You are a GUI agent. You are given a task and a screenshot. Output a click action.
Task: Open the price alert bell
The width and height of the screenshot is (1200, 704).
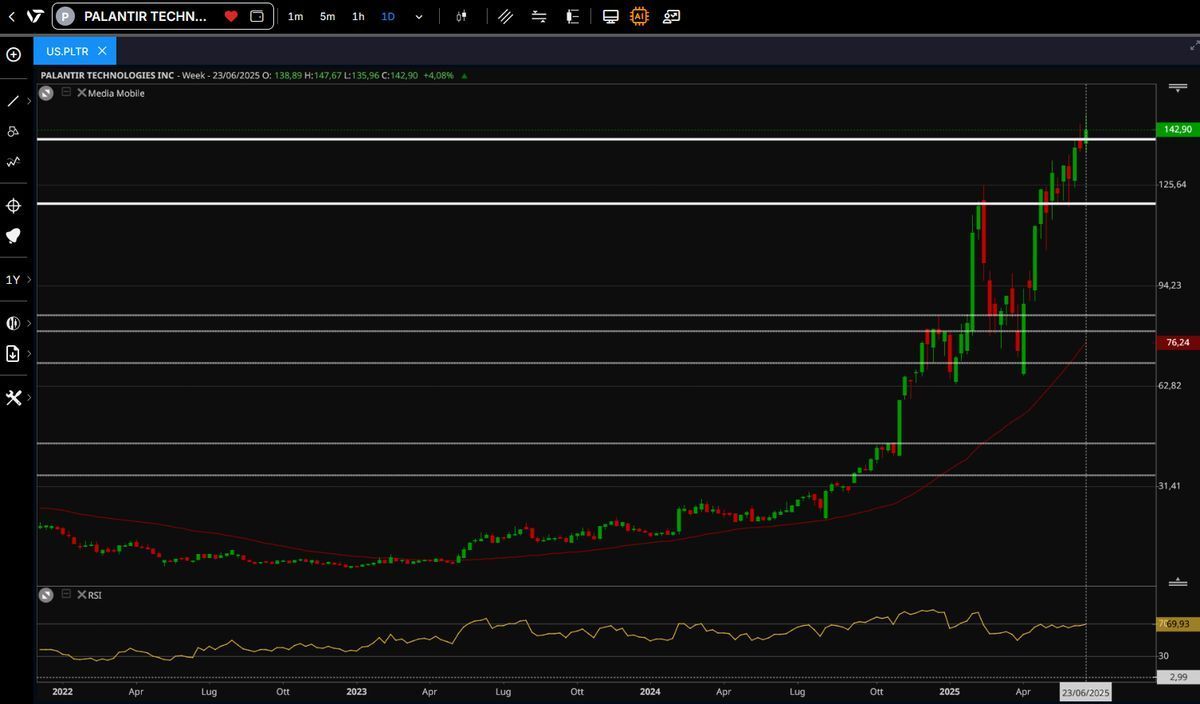pyautogui.click(x=14, y=236)
